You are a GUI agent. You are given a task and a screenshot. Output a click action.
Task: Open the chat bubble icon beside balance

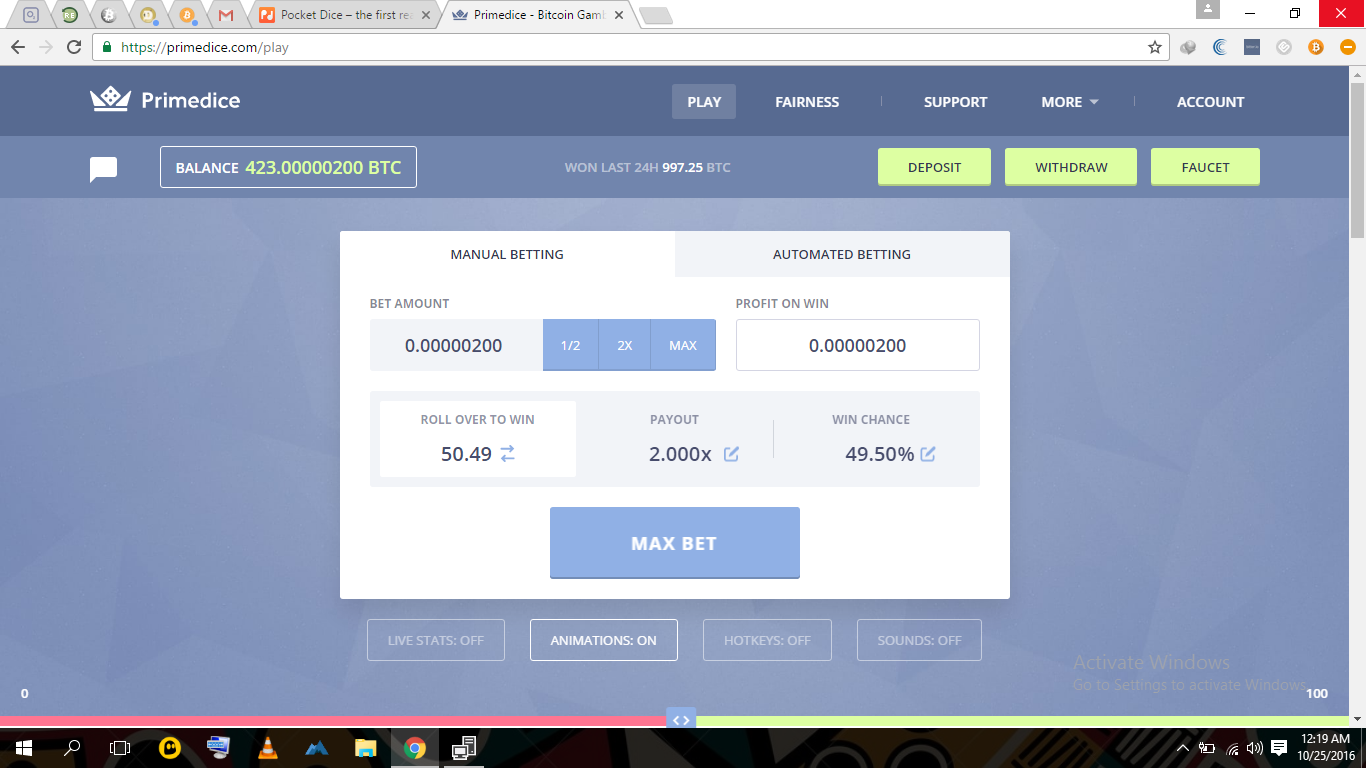coord(104,169)
